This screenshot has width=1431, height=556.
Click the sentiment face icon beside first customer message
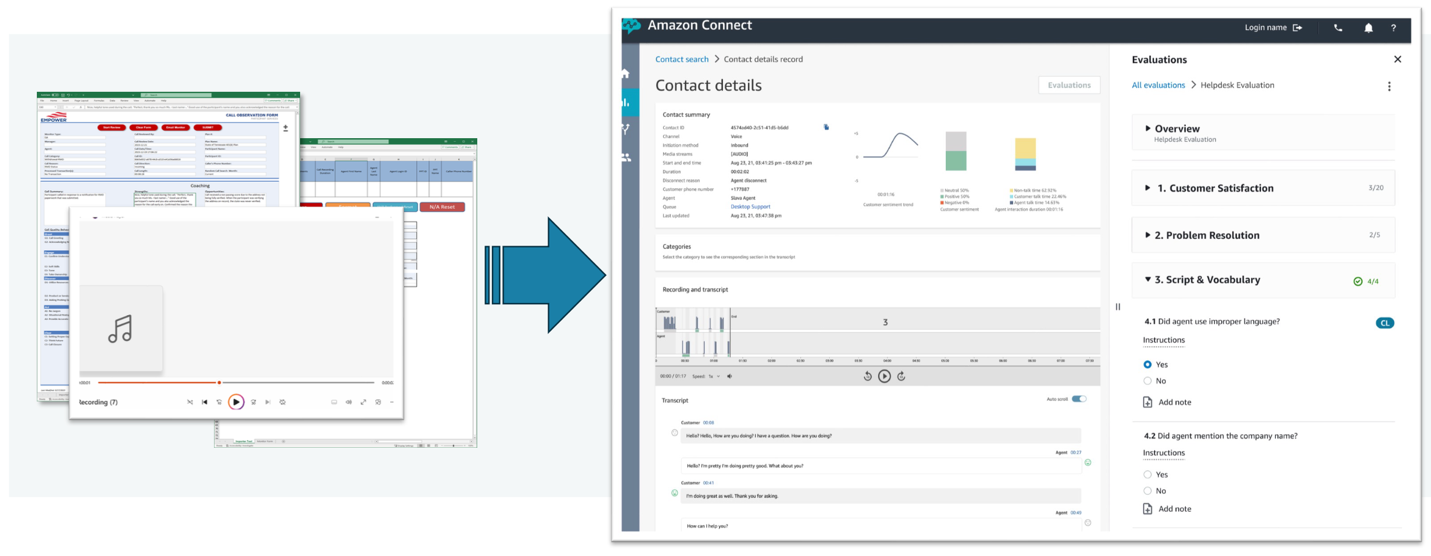click(675, 433)
